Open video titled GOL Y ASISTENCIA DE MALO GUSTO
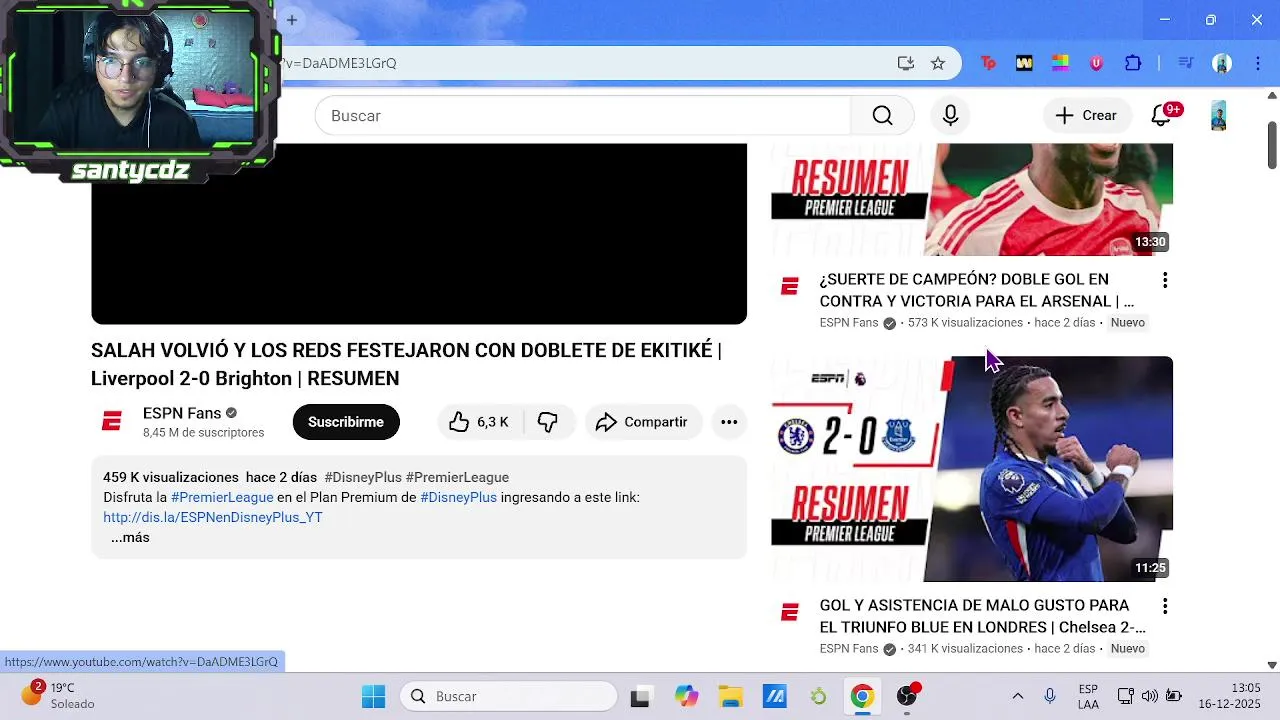Viewport: 1280px width, 720px height. coord(982,616)
